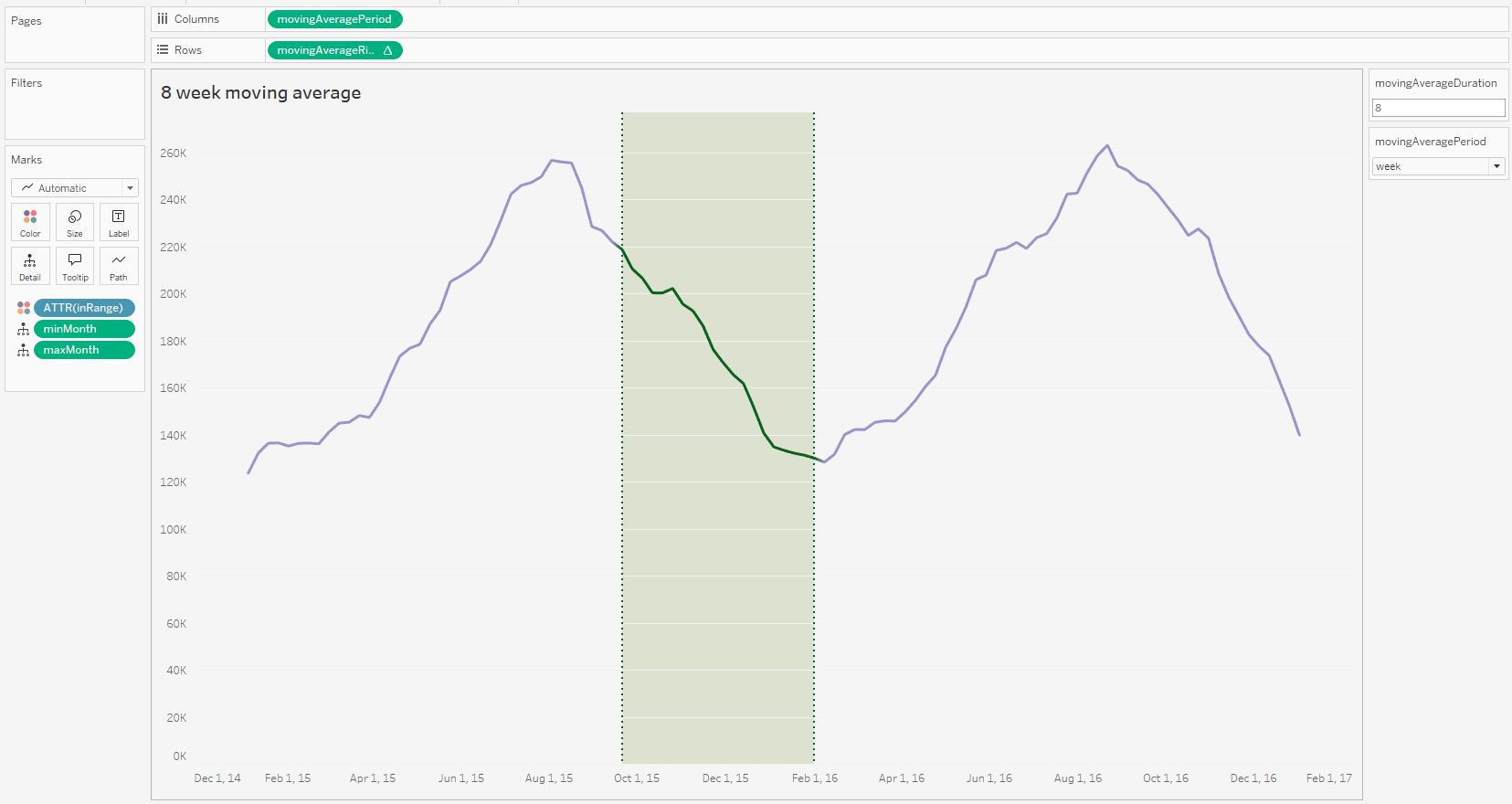Viewport: 1512px width, 804px height.
Task: Click the Columns shelf icon
Action: coord(163,19)
